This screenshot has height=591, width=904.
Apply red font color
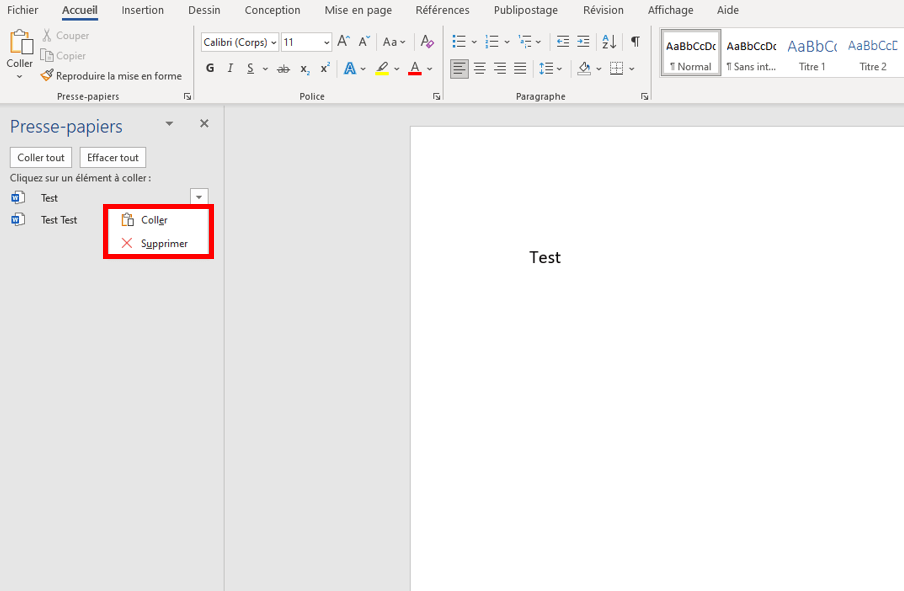point(415,69)
